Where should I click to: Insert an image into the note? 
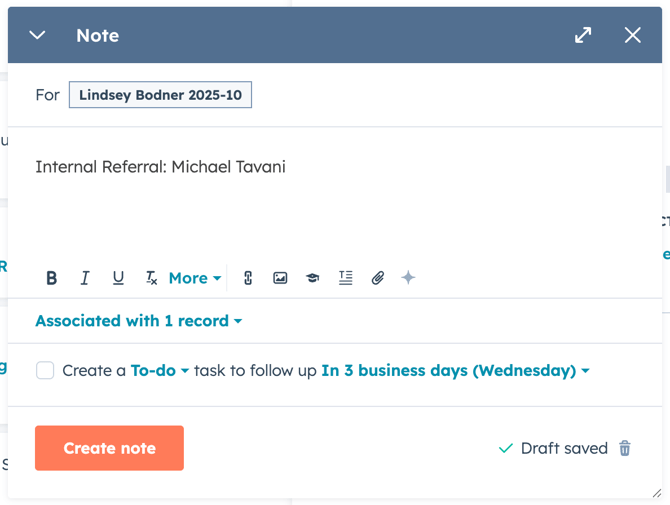click(x=280, y=278)
